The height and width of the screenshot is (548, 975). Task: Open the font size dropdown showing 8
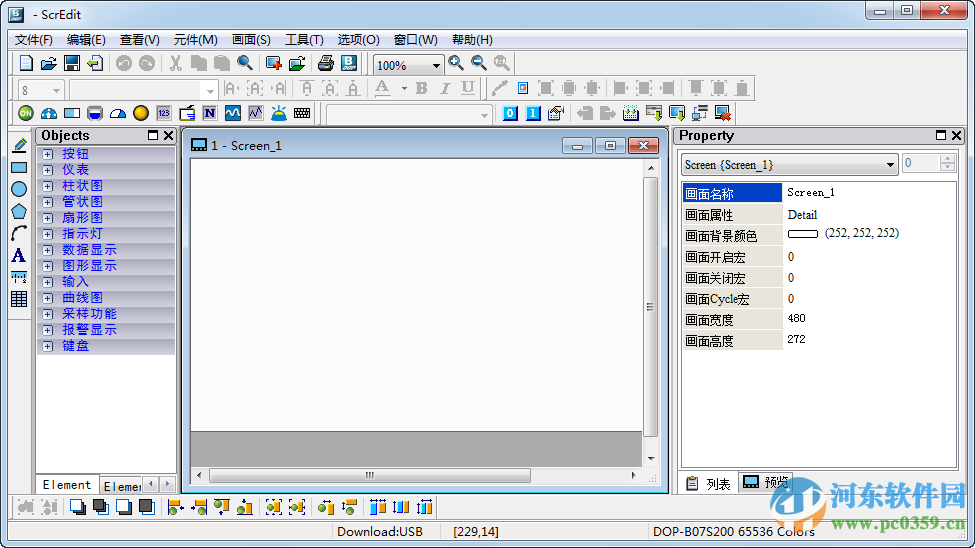pyautogui.click(x=56, y=91)
